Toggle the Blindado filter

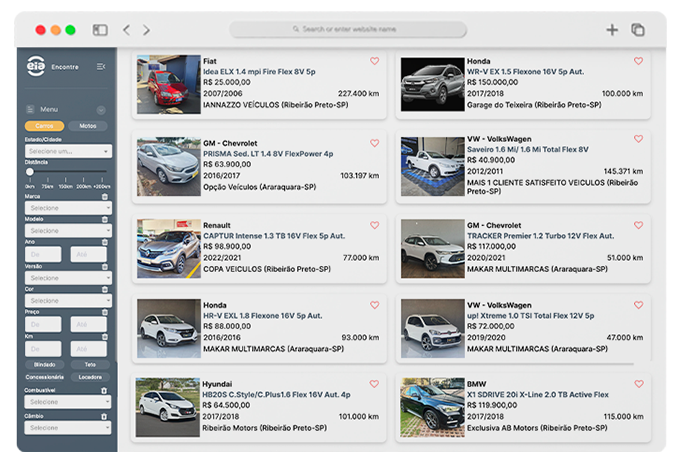click(44, 365)
